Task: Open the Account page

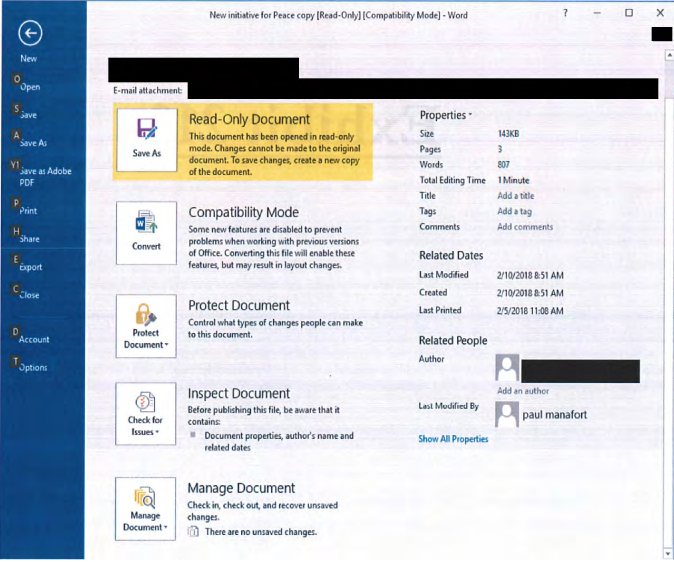Action: 34,339
